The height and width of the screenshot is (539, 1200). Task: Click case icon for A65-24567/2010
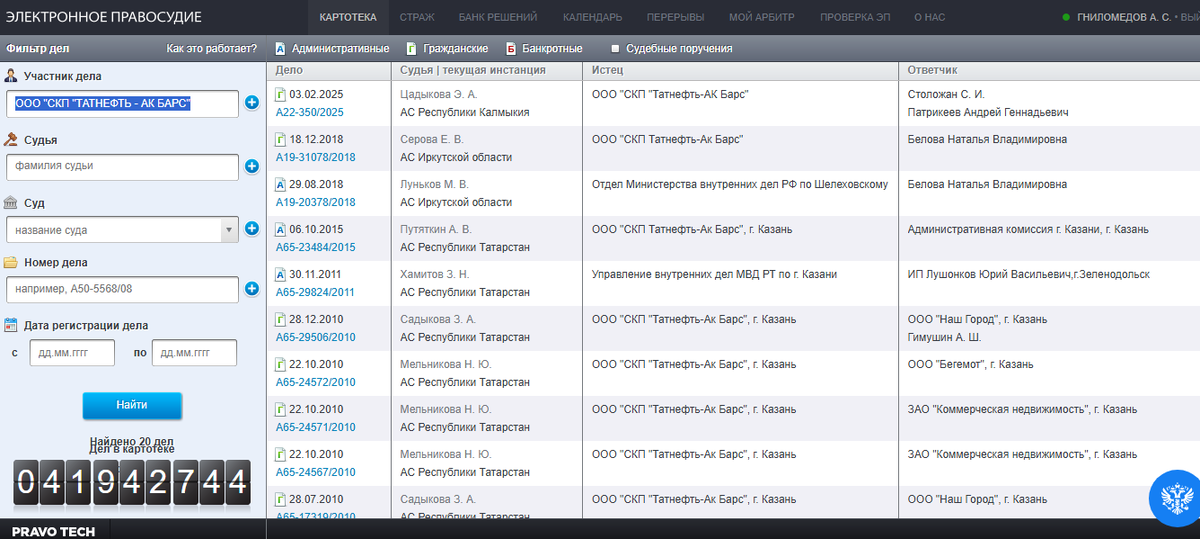point(281,454)
